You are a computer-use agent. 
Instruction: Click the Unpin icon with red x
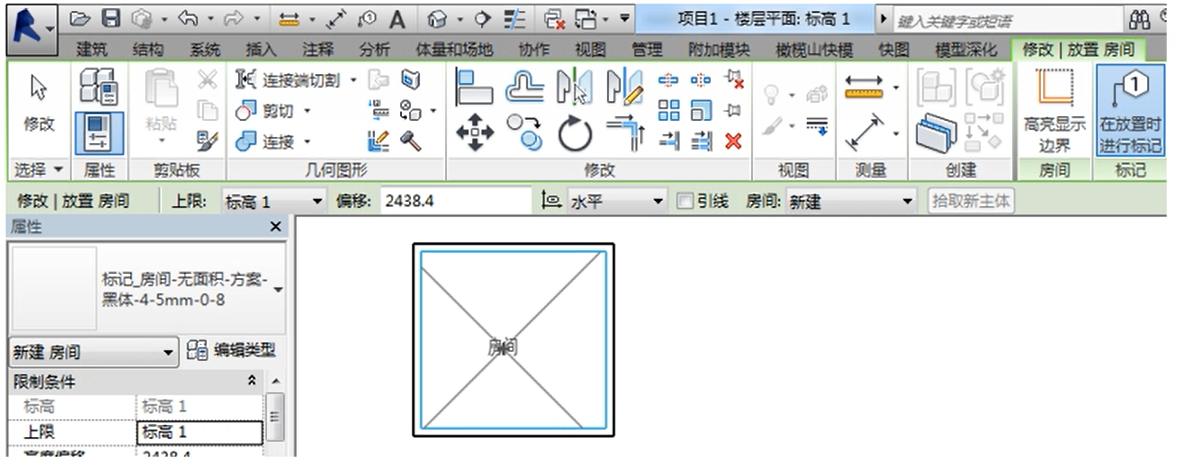734,79
